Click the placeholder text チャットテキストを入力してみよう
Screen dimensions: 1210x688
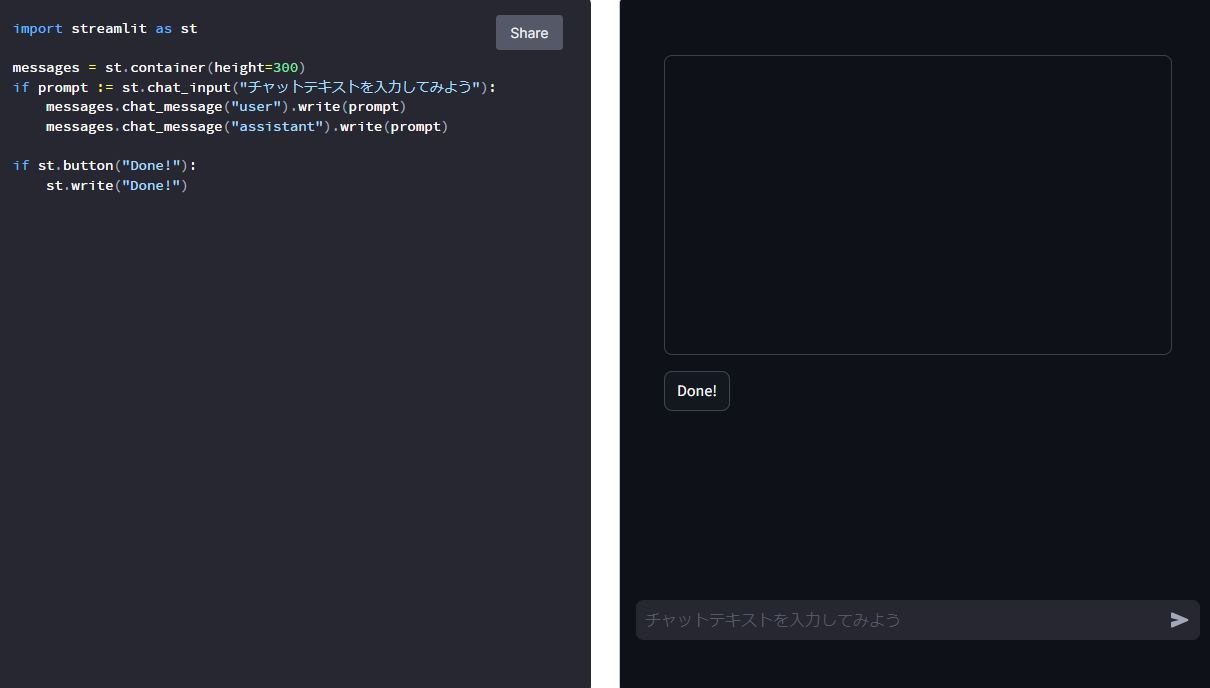pyautogui.click(x=772, y=620)
